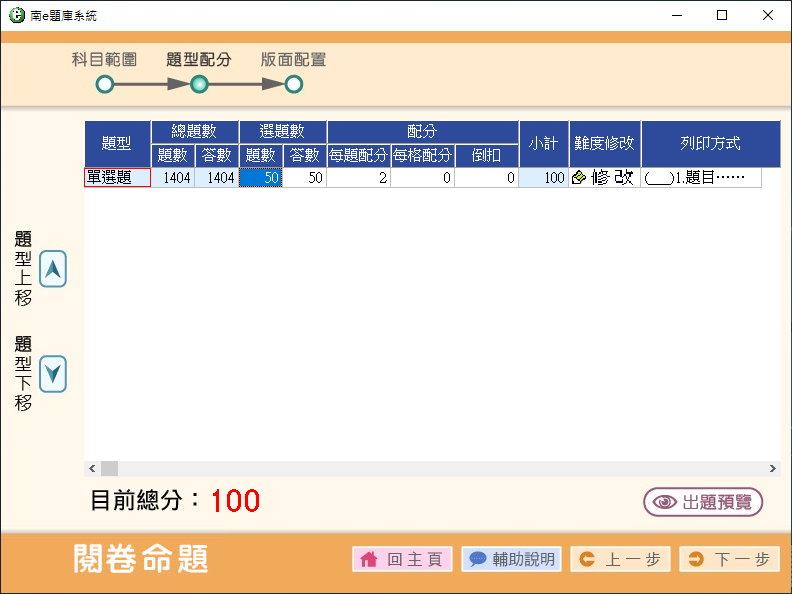Select the 科目範圍 step circle
792x594 pixels.
[x=104, y=85]
